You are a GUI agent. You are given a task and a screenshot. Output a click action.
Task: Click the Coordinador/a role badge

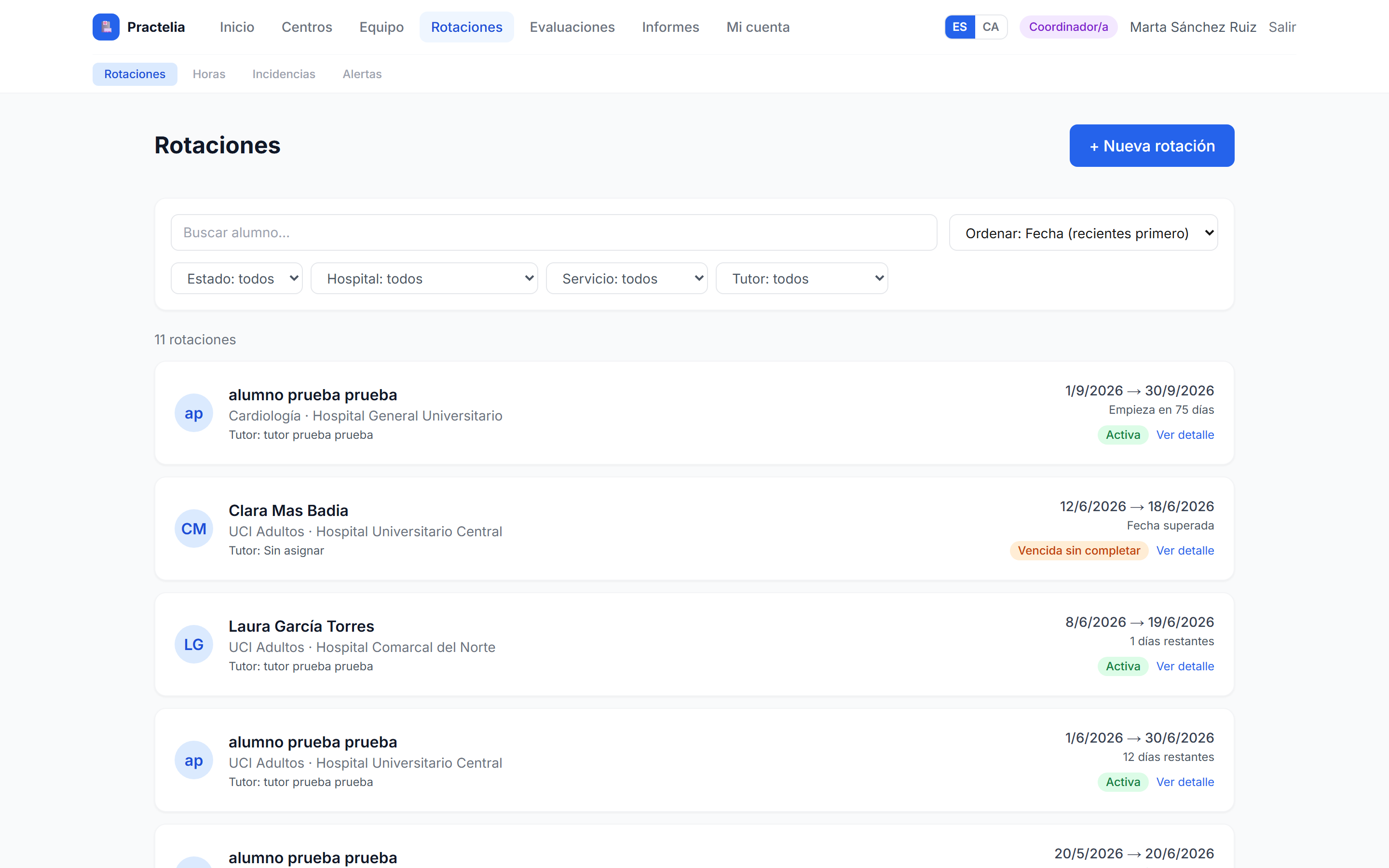1069,27
